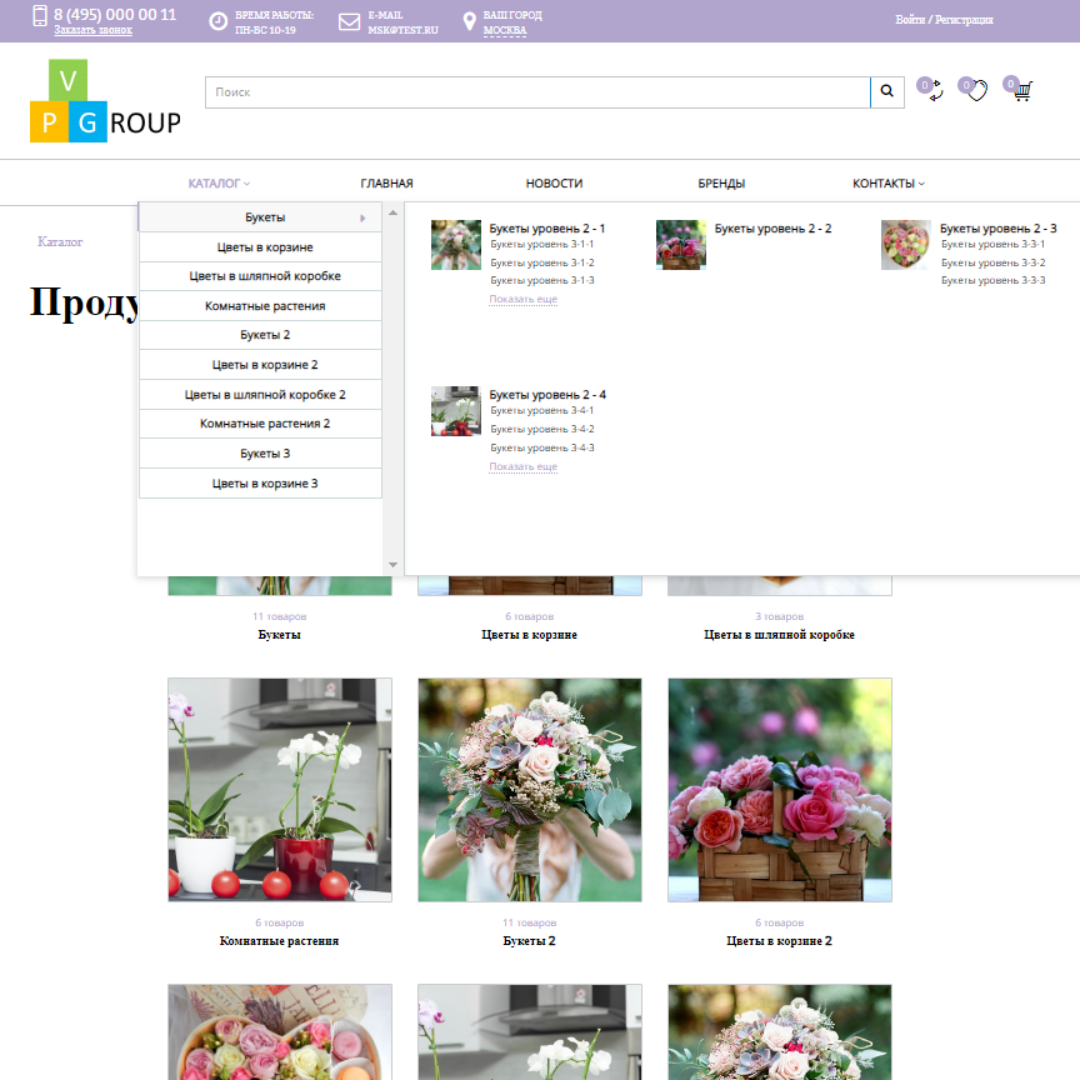This screenshot has width=1080, height=1080.
Task: Open the Бренды menu item
Action: (x=721, y=184)
